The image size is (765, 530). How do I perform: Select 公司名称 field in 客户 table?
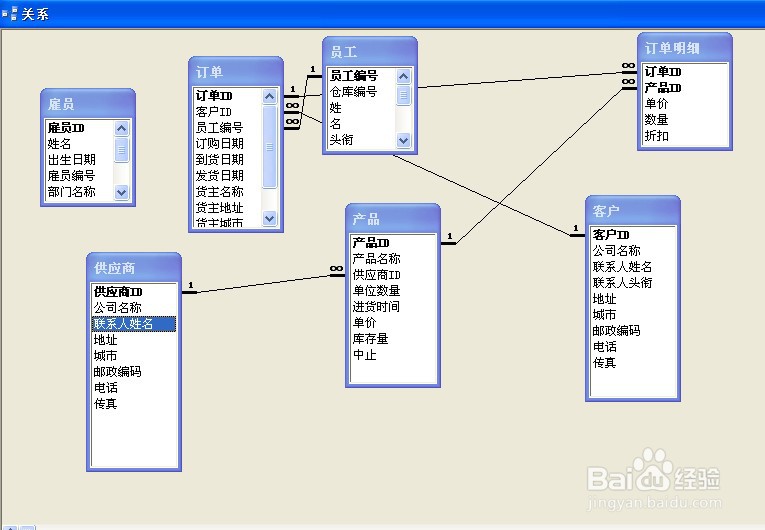pyautogui.click(x=633, y=251)
